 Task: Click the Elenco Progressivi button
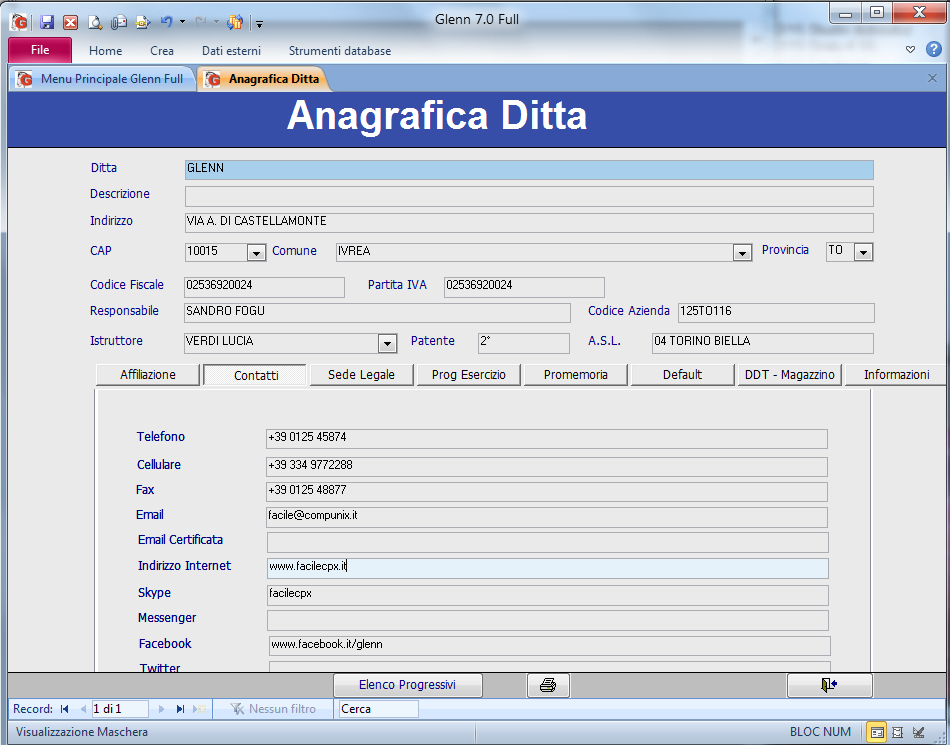pos(407,685)
